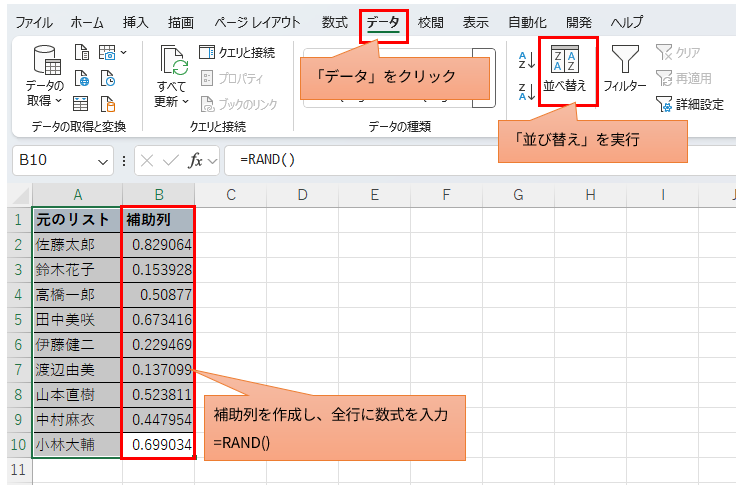Select column D header
740x496 pixels.
coord(303,195)
